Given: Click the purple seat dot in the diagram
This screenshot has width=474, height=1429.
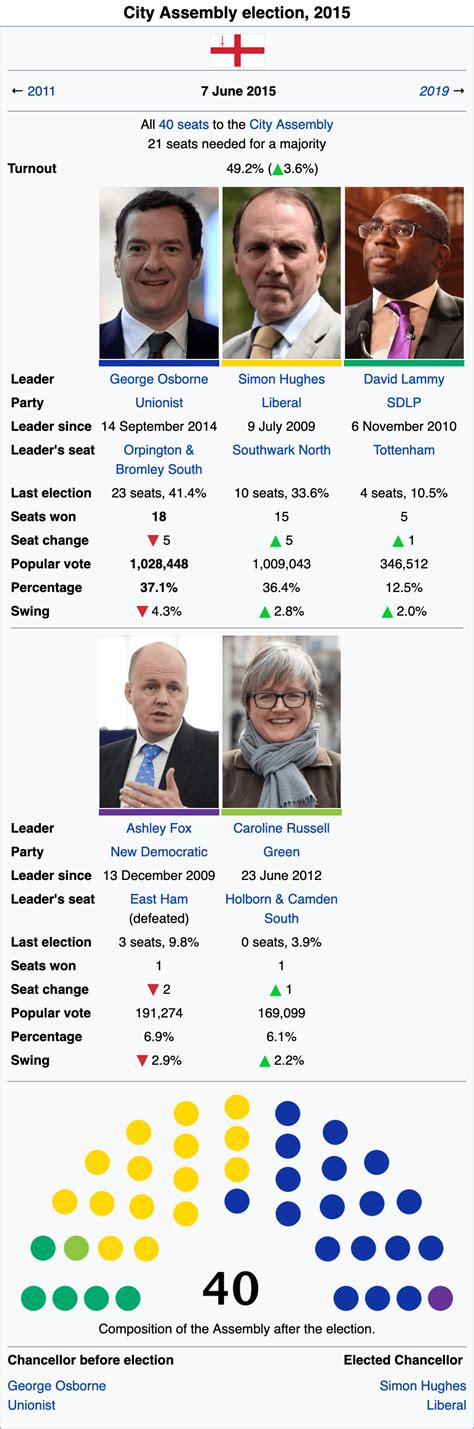Looking at the screenshot, I should point(440,1298).
